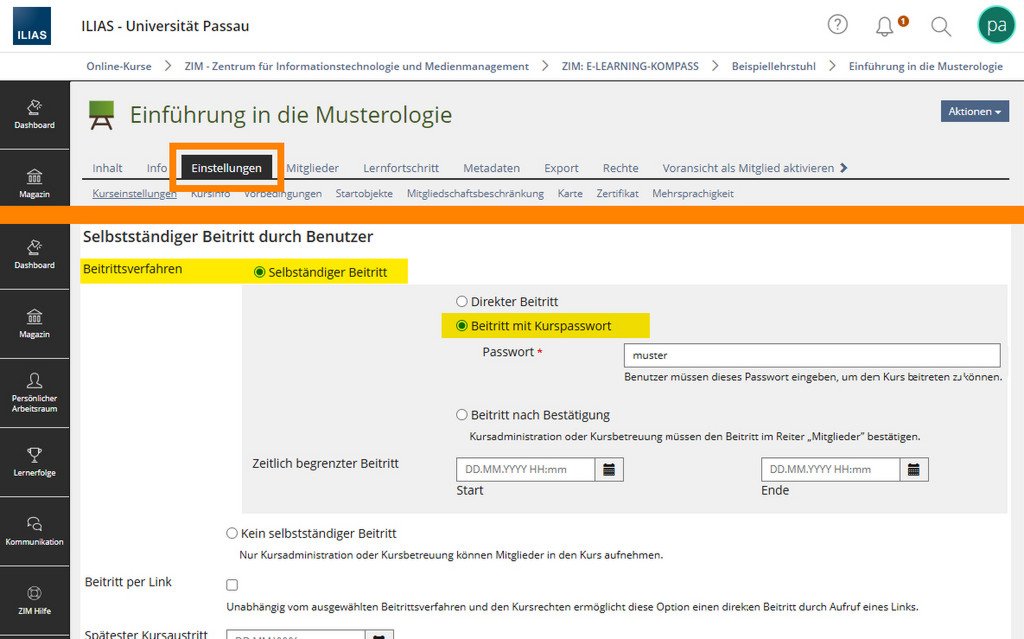Open notifications bell icon
The image size is (1024, 639).
[885, 26]
